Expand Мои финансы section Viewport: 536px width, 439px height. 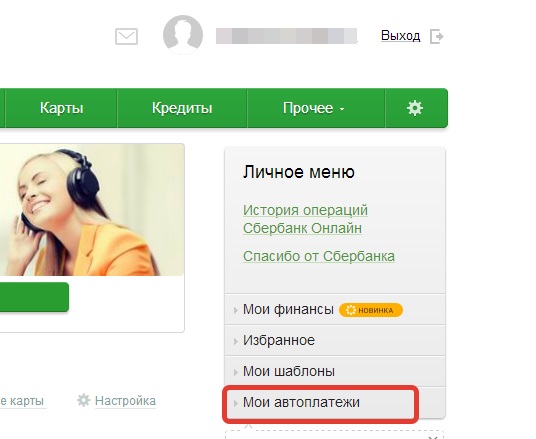pos(335,309)
